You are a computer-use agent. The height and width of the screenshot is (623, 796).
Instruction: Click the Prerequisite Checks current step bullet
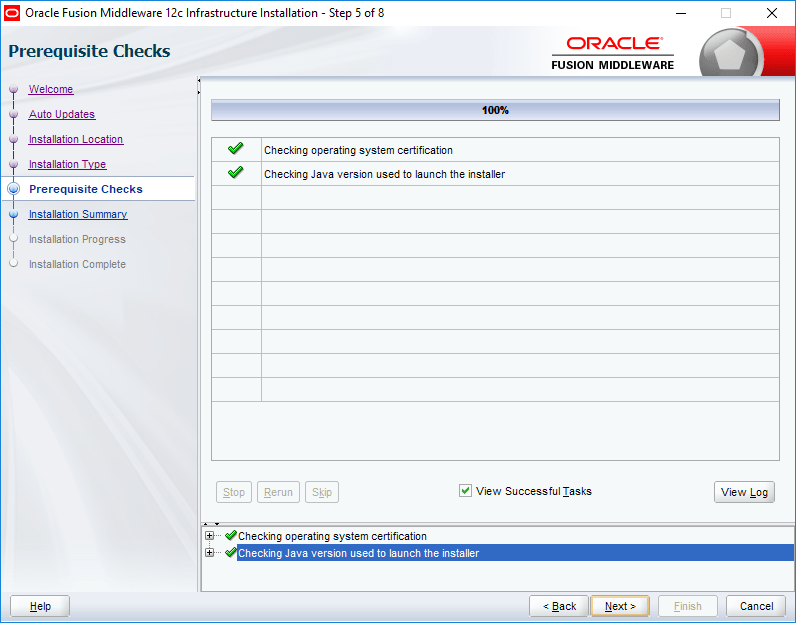14,189
